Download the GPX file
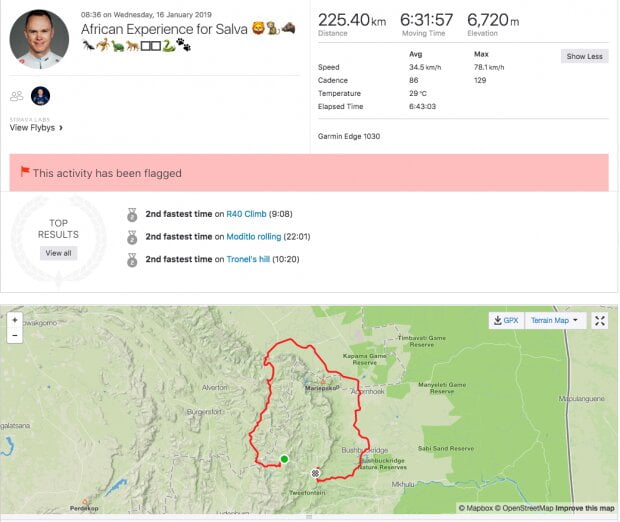Screen dimensions: 620x522 click(506, 320)
